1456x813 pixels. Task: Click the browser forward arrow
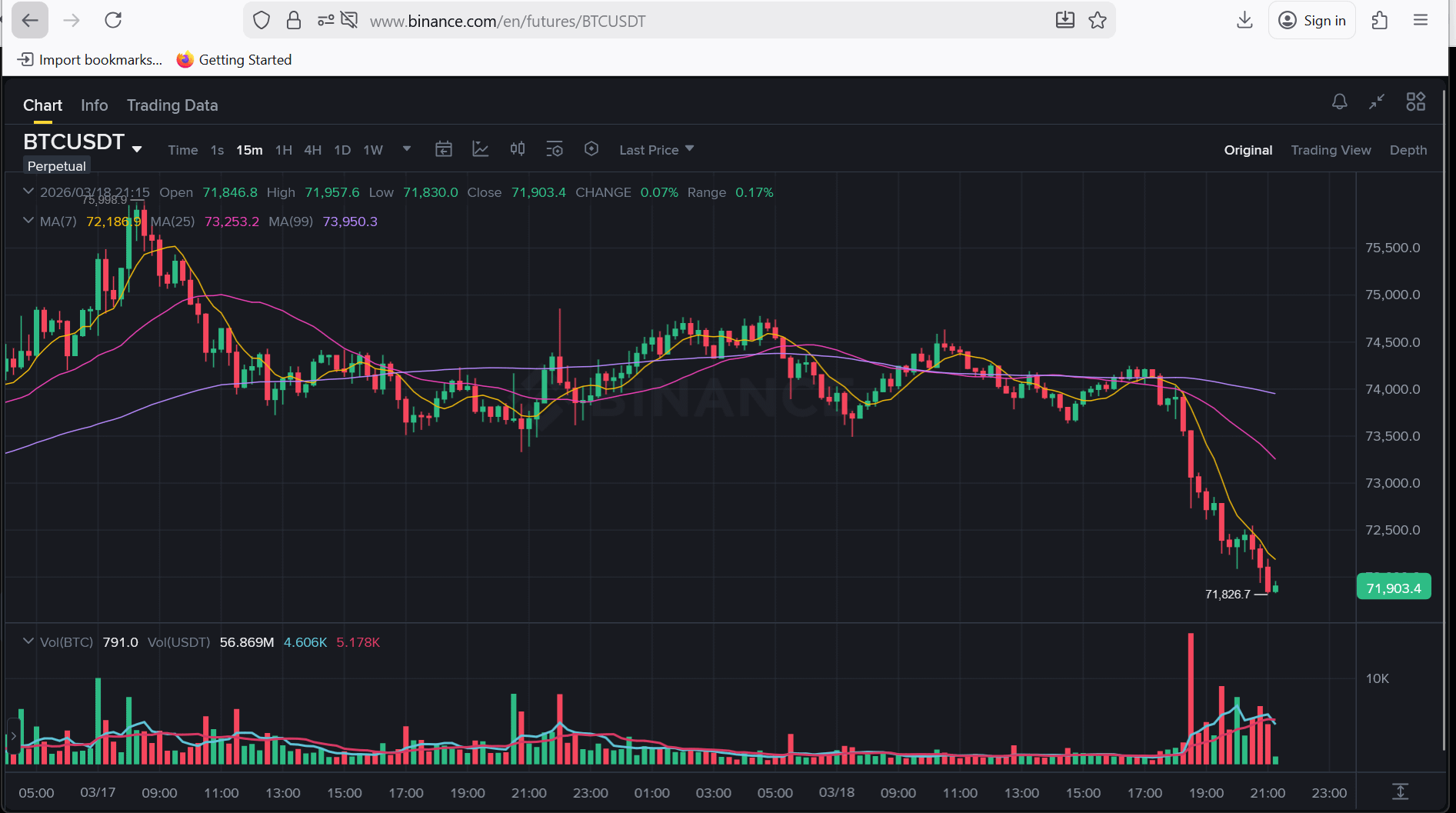[72, 21]
